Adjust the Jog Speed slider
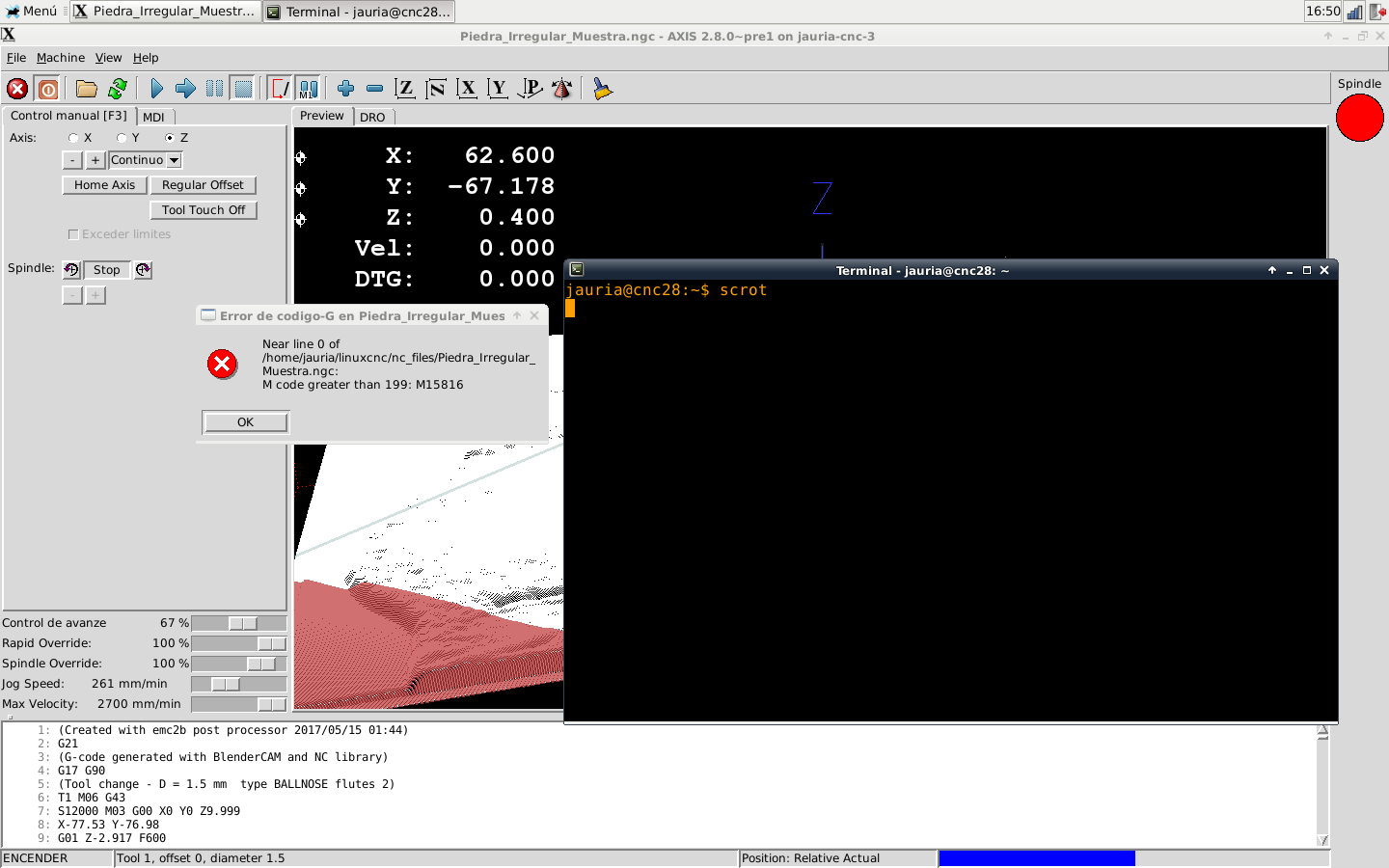The width and height of the screenshot is (1389, 868). click(226, 684)
